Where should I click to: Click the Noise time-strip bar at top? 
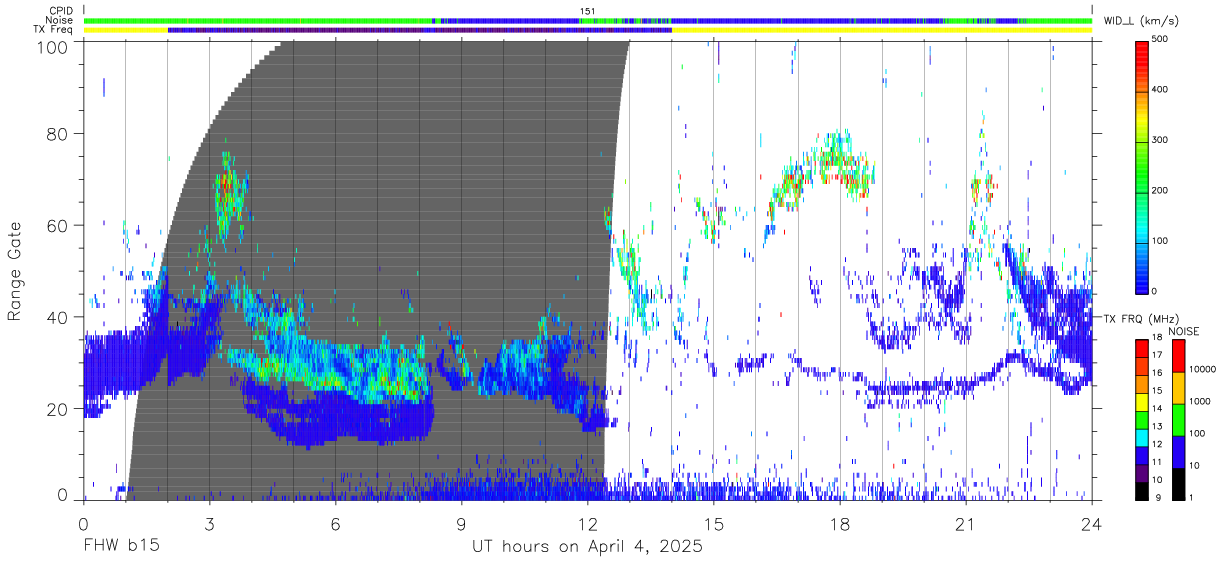coord(587,20)
